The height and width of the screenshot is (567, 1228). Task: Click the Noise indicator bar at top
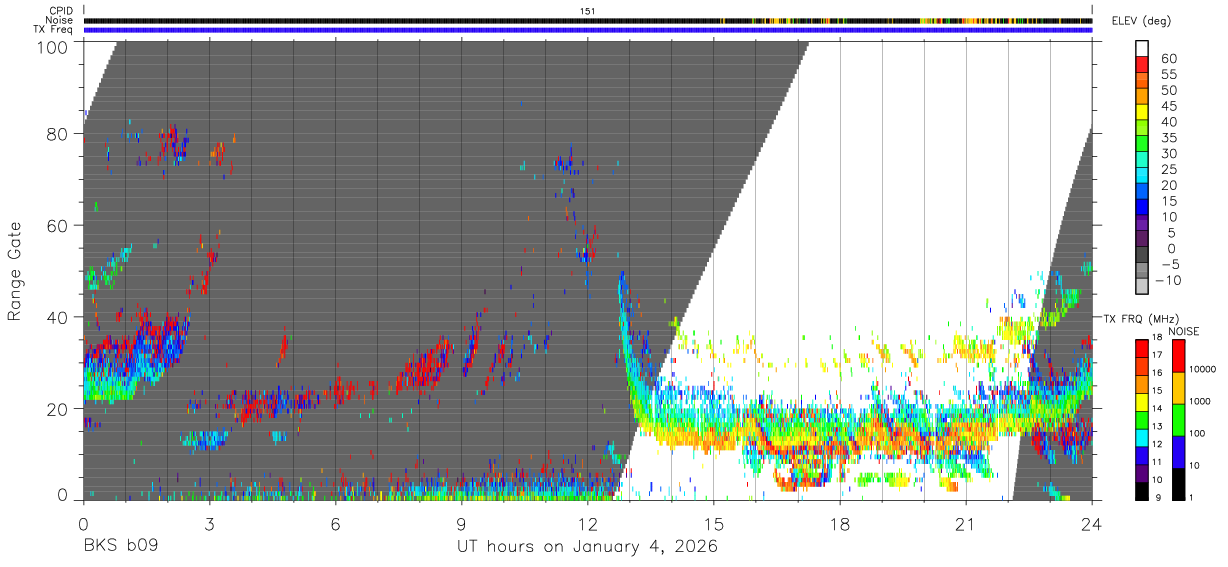[588, 20]
